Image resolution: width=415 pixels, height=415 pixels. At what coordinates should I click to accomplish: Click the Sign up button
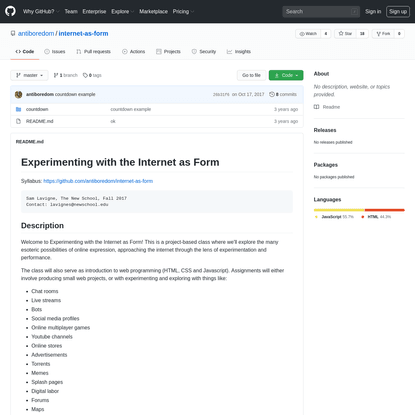tap(398, 11)
